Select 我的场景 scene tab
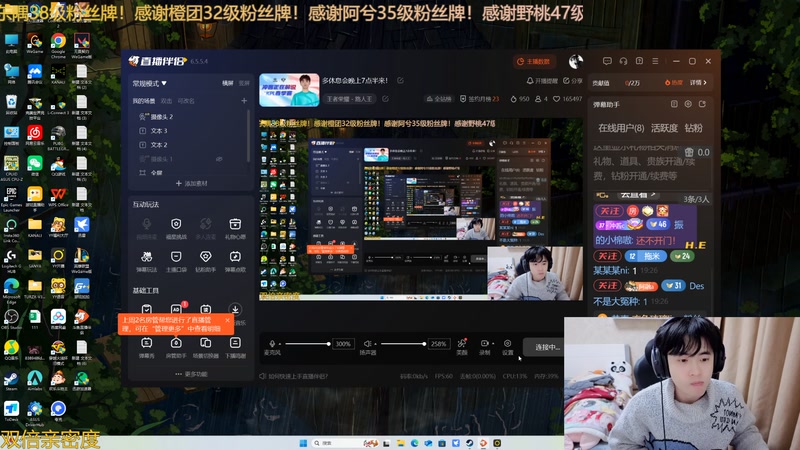The image size is (800, 450). (144, 101)
